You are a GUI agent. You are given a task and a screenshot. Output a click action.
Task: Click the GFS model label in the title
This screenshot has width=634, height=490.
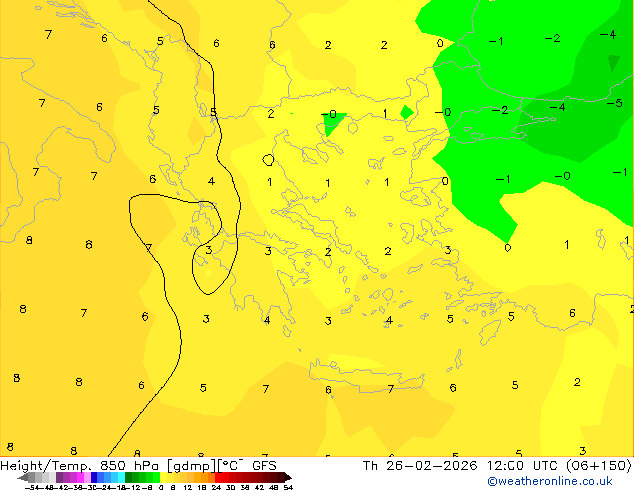[x=264, y=466]
